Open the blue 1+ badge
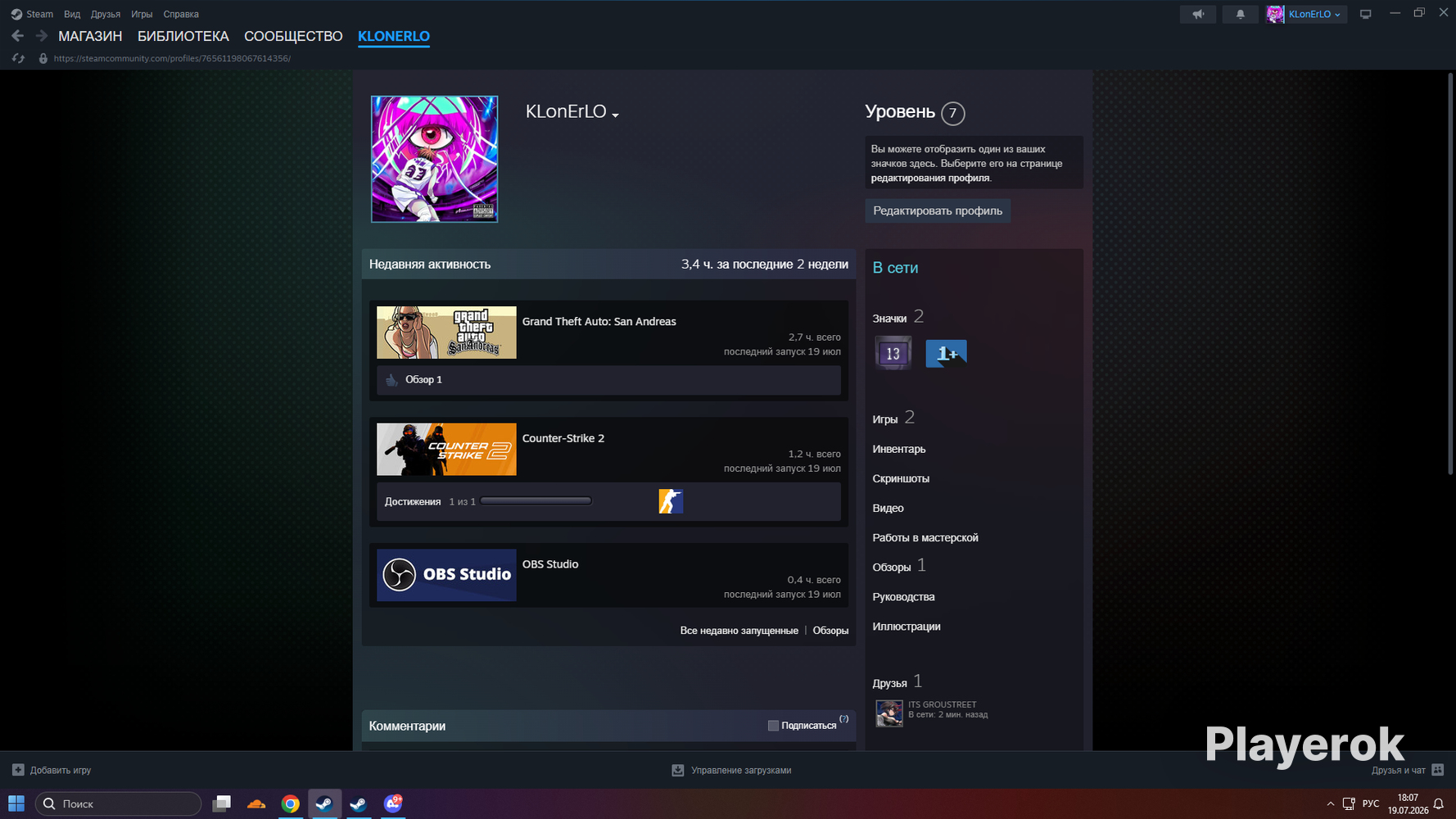The height and width of the screenshot is (819, 1456). coord(946,353)
